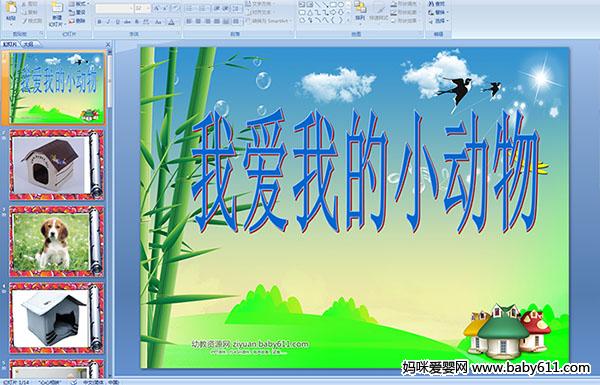Screen dimensions: 600x385
Task: Click the Clear Formatting icon
Action: tap(175, 8)
